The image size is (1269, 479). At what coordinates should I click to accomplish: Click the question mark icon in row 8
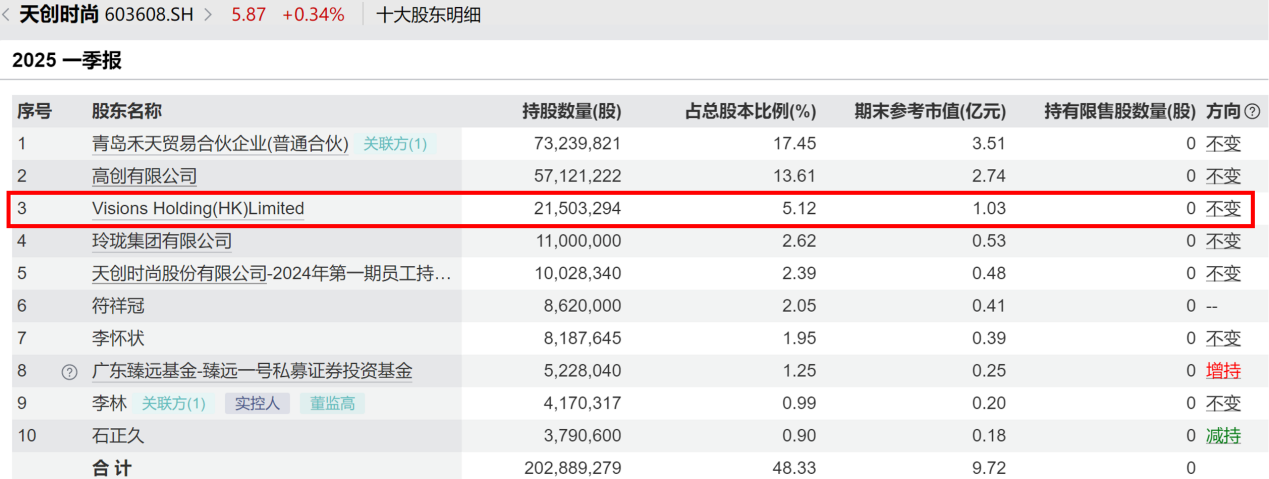[69, 372]
